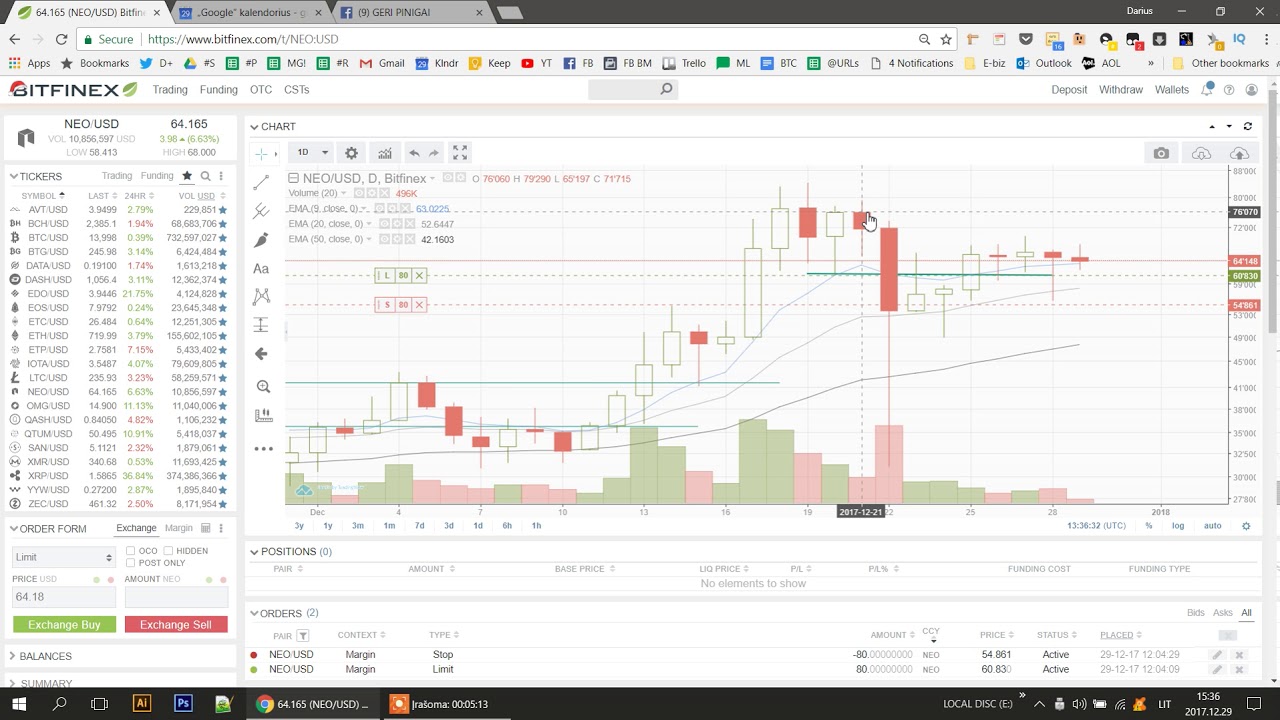Screen dimensions: 1280x720
Task: Collapse the ORDERS panel
Action: point(254,613)
